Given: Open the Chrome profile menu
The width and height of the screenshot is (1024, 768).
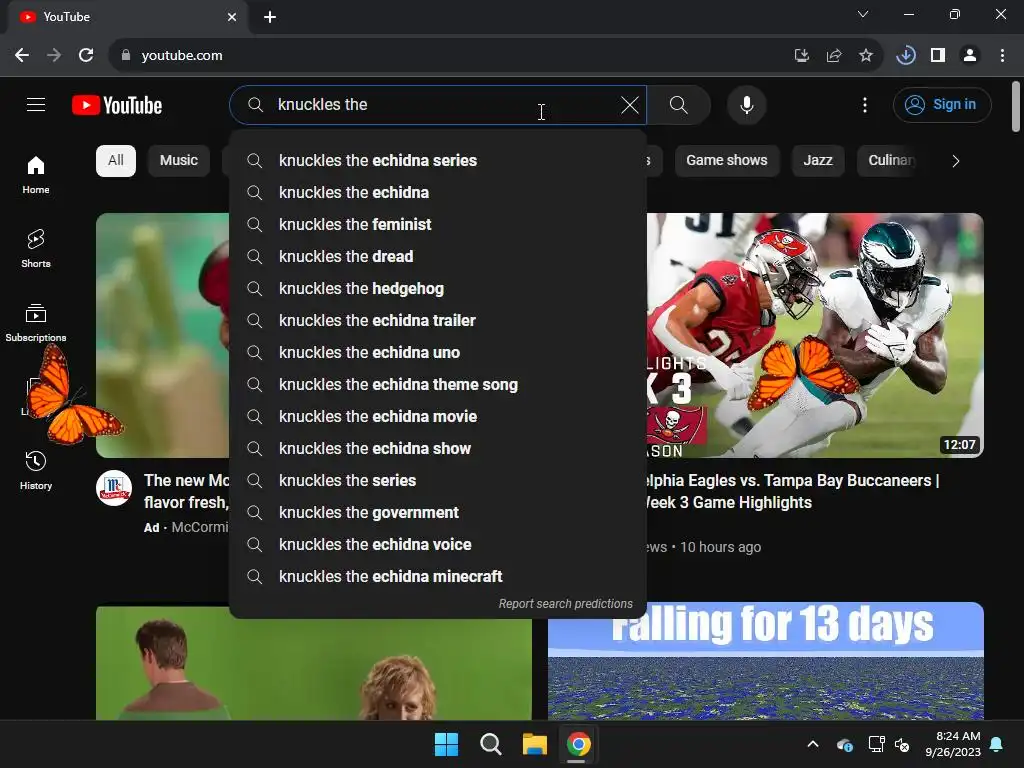Looking at the screenshot, I should pyautogui.click(x=970, y=56).
